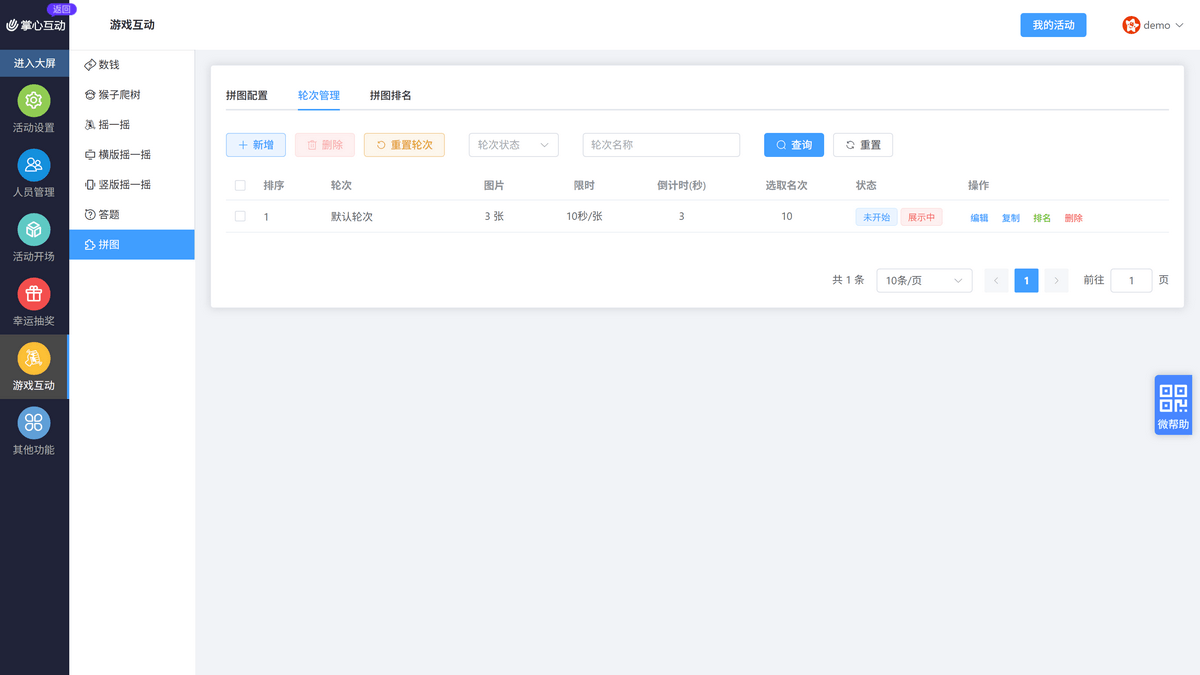1200x675 pixels.
Task: Click 删除 link in 默认轮次 row
Action: [x=1074, y=218]
